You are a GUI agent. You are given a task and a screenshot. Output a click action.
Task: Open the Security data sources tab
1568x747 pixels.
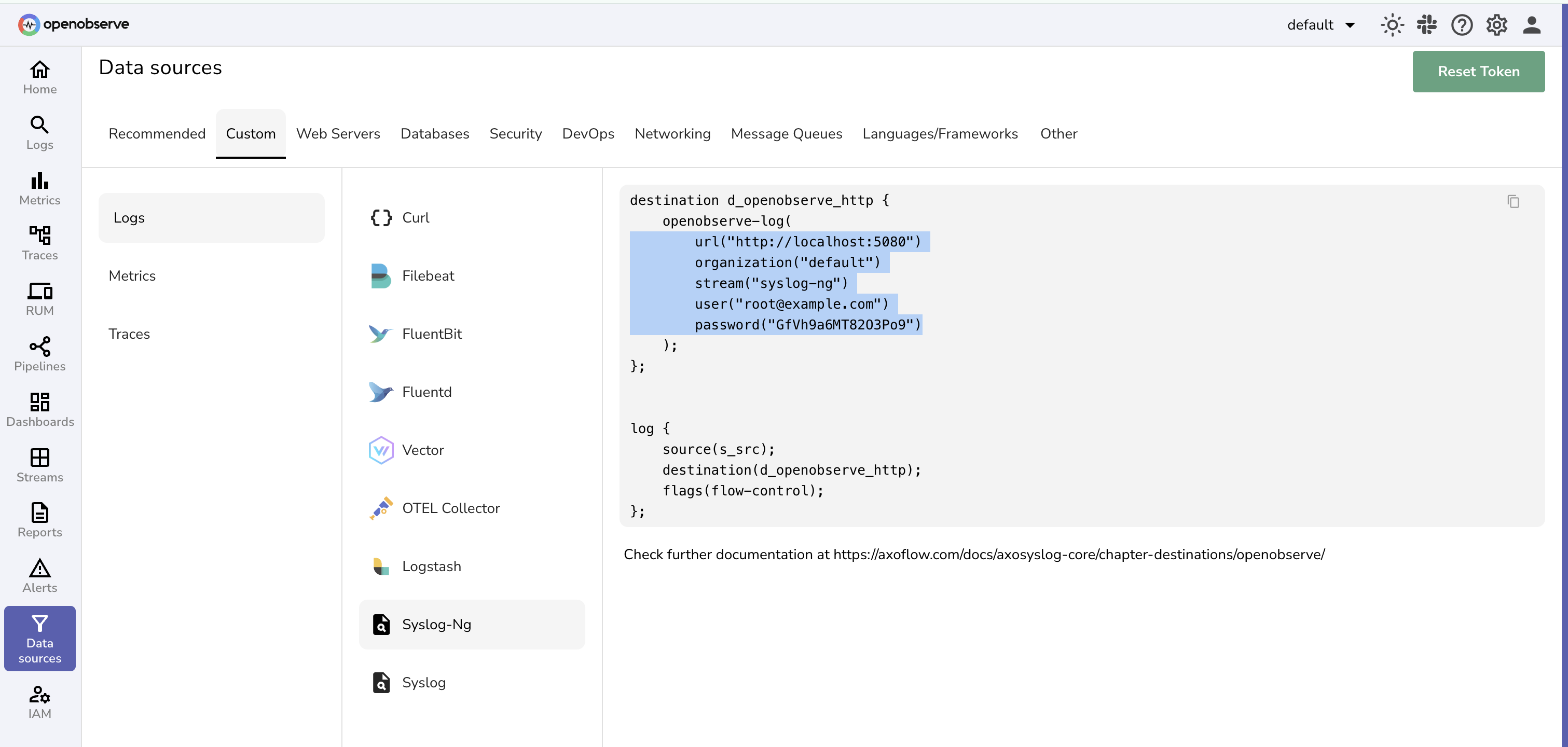pyautogui.click(x=516, y=133)
